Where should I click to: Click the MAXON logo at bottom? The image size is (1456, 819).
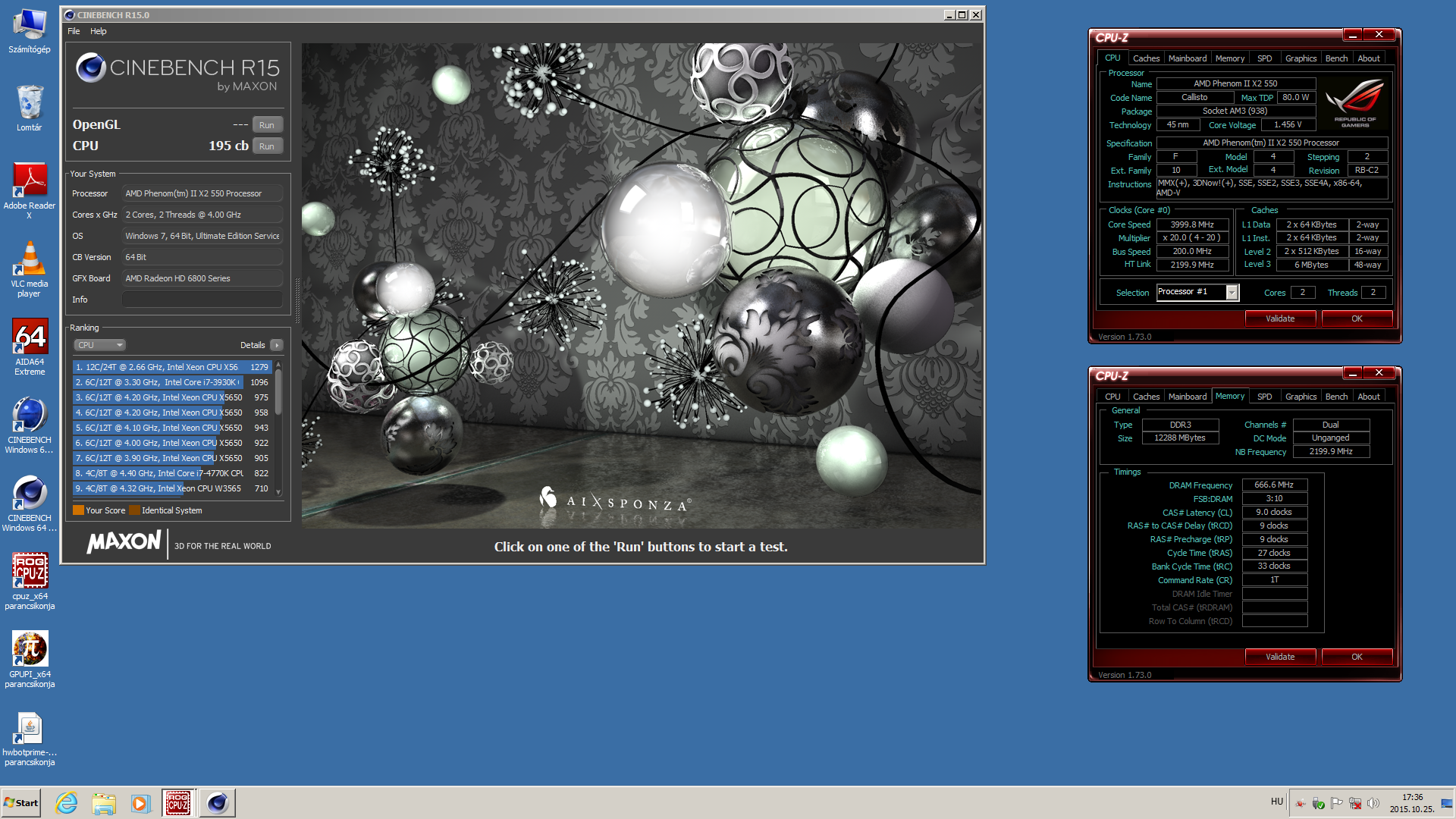124,542
